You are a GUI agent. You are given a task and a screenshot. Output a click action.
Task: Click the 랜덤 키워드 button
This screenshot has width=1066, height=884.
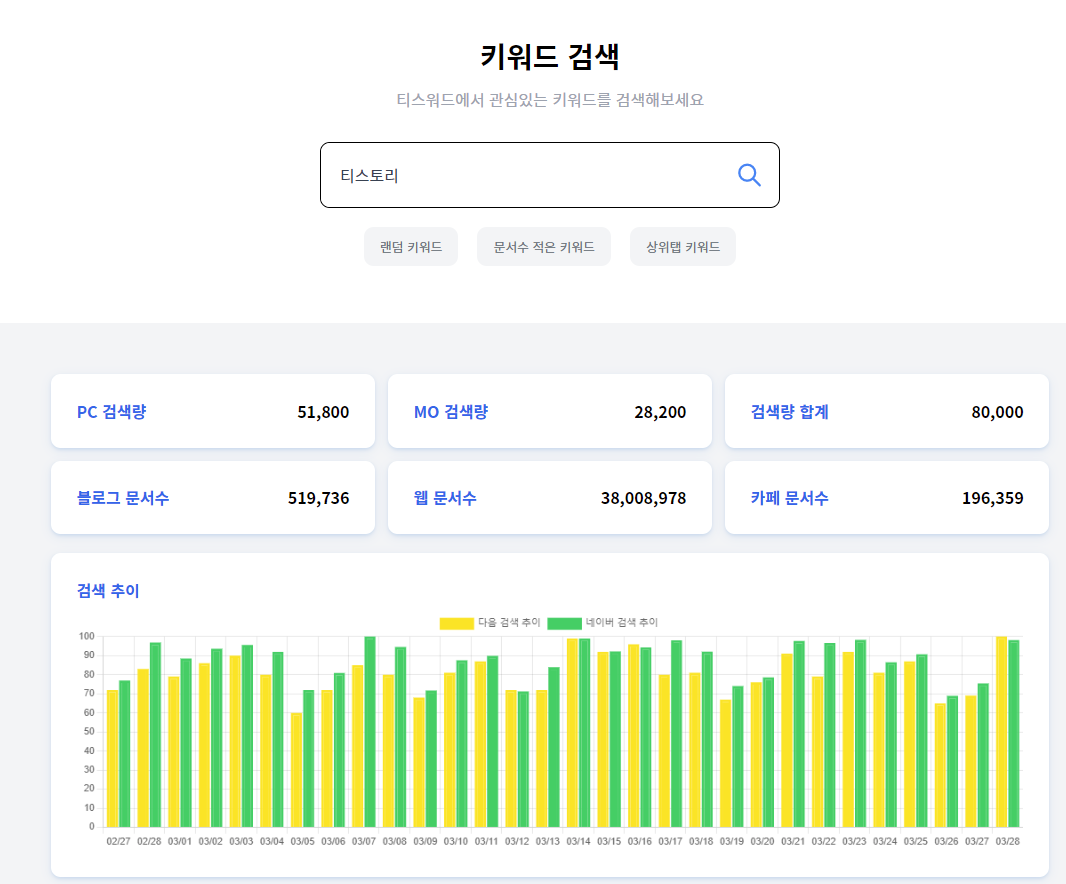pos(411,247)
